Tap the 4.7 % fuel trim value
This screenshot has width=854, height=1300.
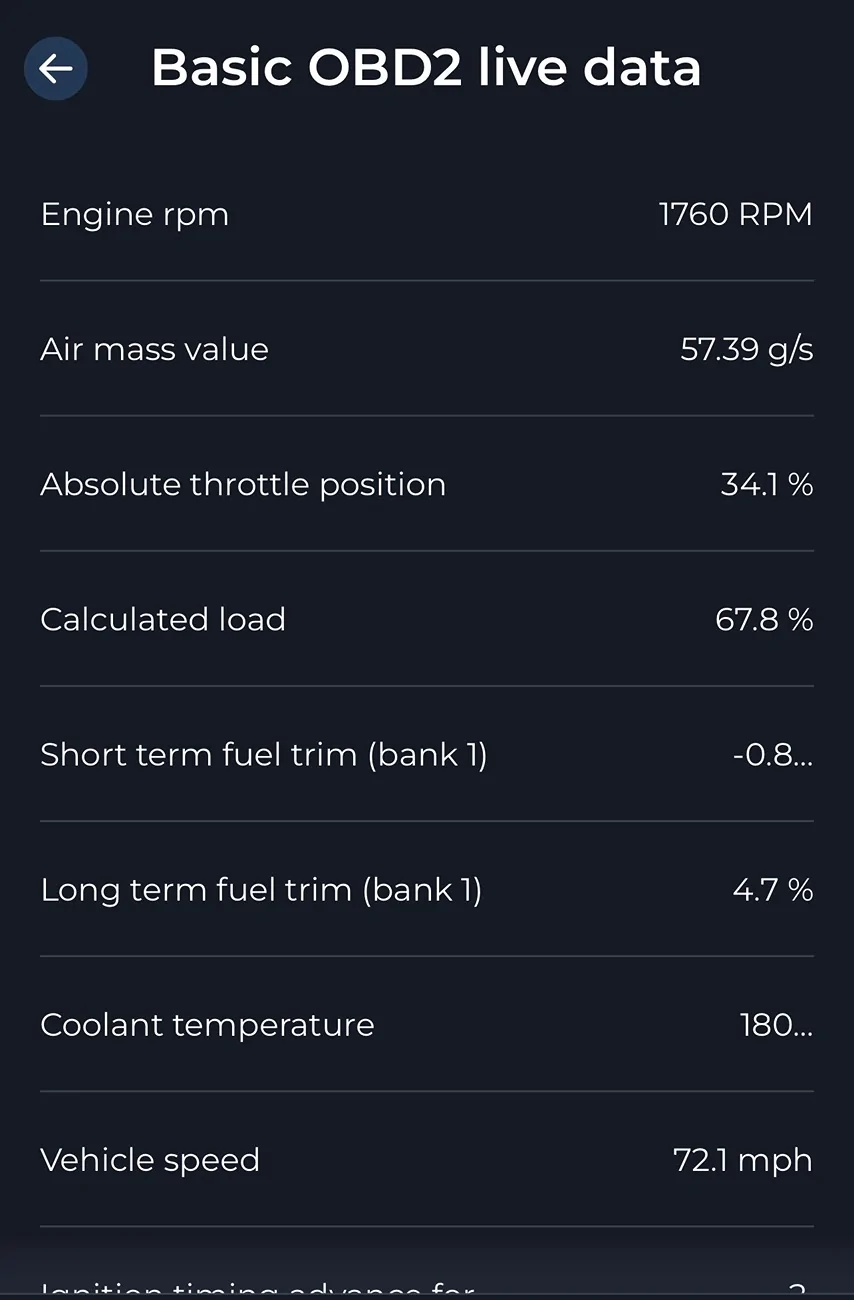pyautogui.click(x=772, y=890)
